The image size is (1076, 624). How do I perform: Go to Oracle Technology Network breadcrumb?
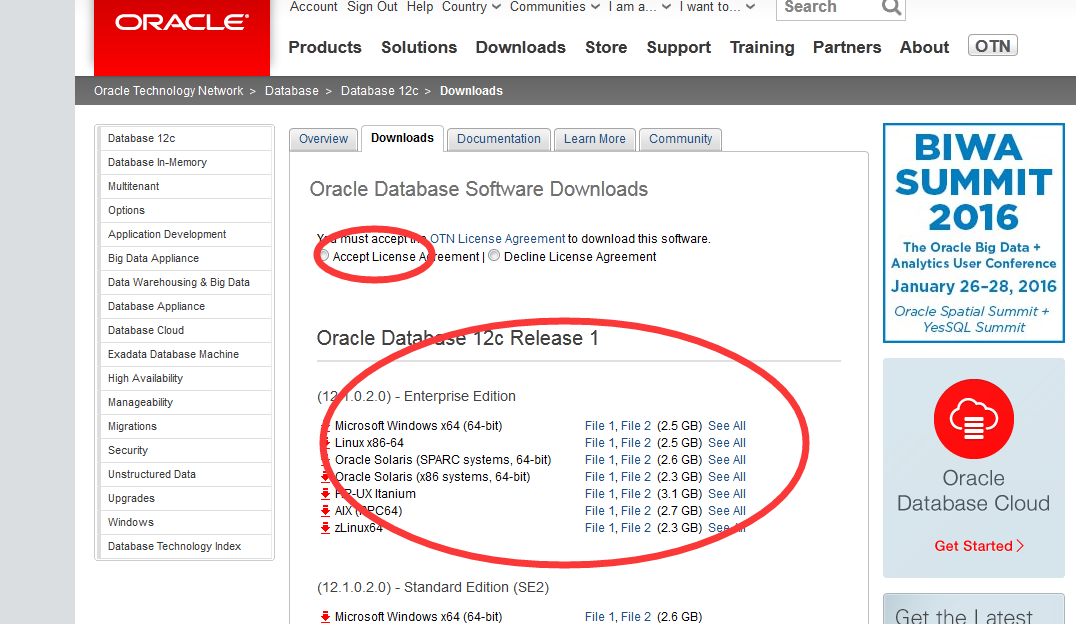168,91
